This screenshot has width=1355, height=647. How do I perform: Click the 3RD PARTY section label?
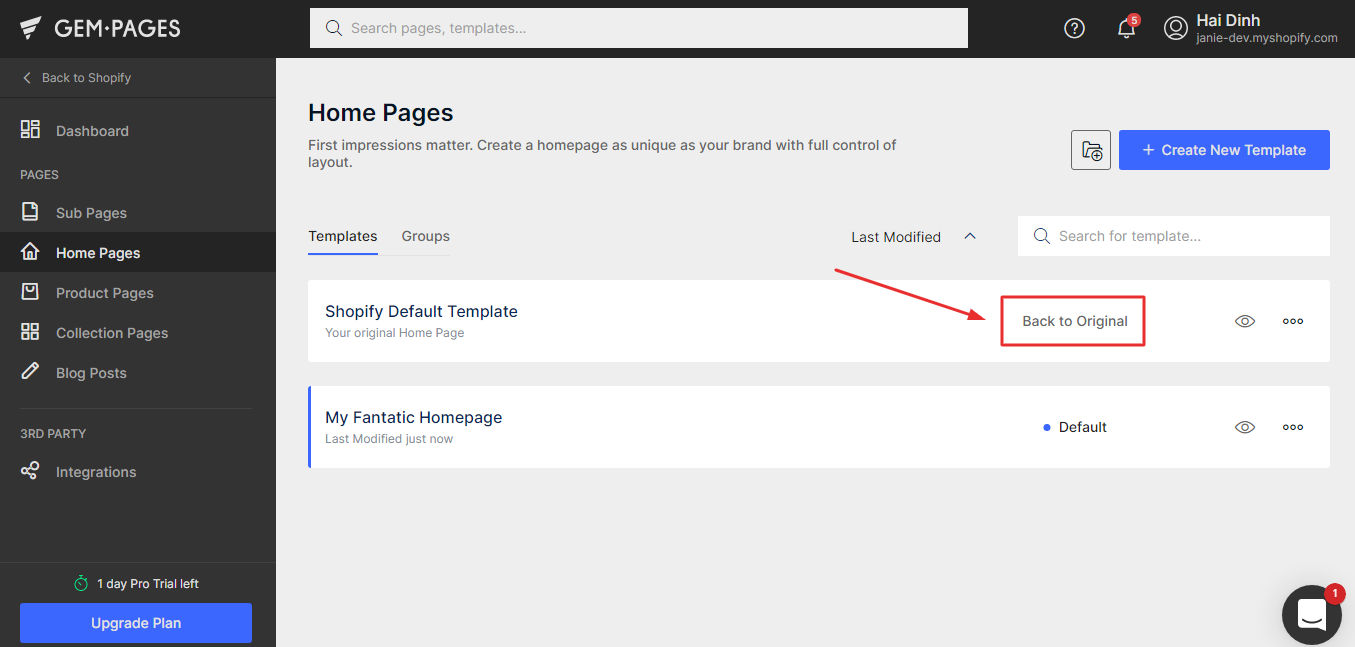[x=53, y=434]
